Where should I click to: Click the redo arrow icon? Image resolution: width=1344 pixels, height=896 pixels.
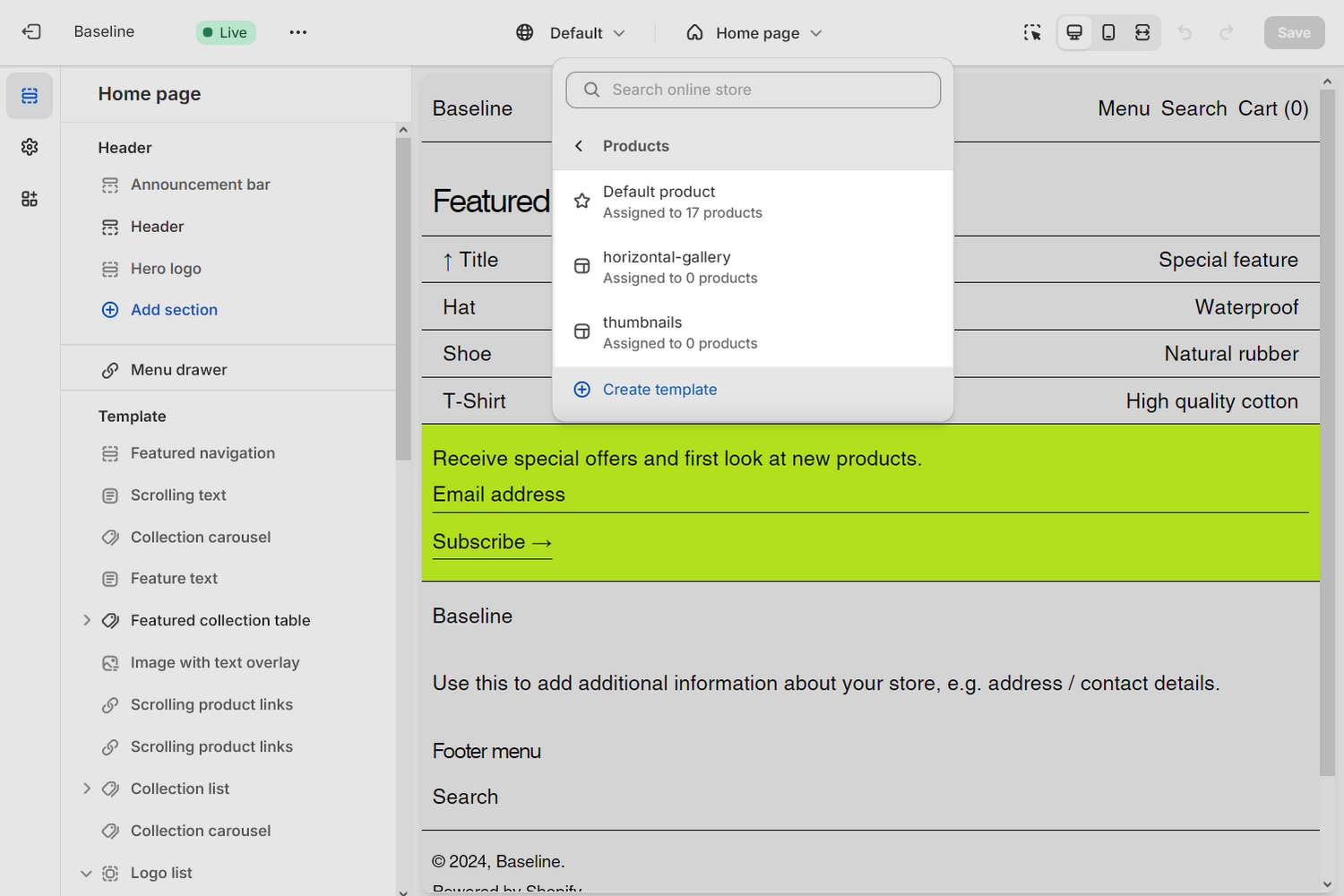point(1225,32)
